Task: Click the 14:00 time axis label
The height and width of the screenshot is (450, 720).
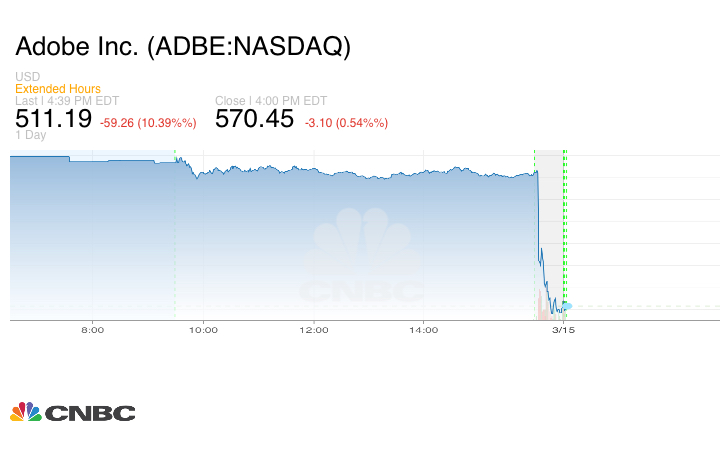Action: 423,329
